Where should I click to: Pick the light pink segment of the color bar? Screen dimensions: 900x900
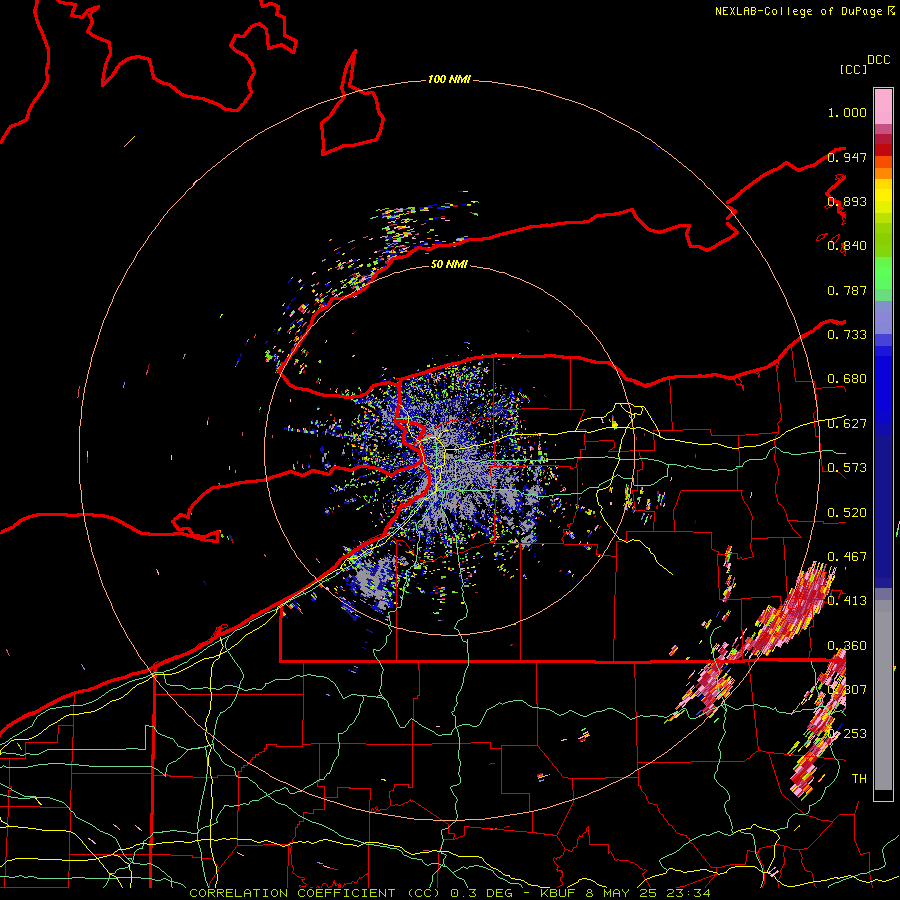click(x=883, y=107)
